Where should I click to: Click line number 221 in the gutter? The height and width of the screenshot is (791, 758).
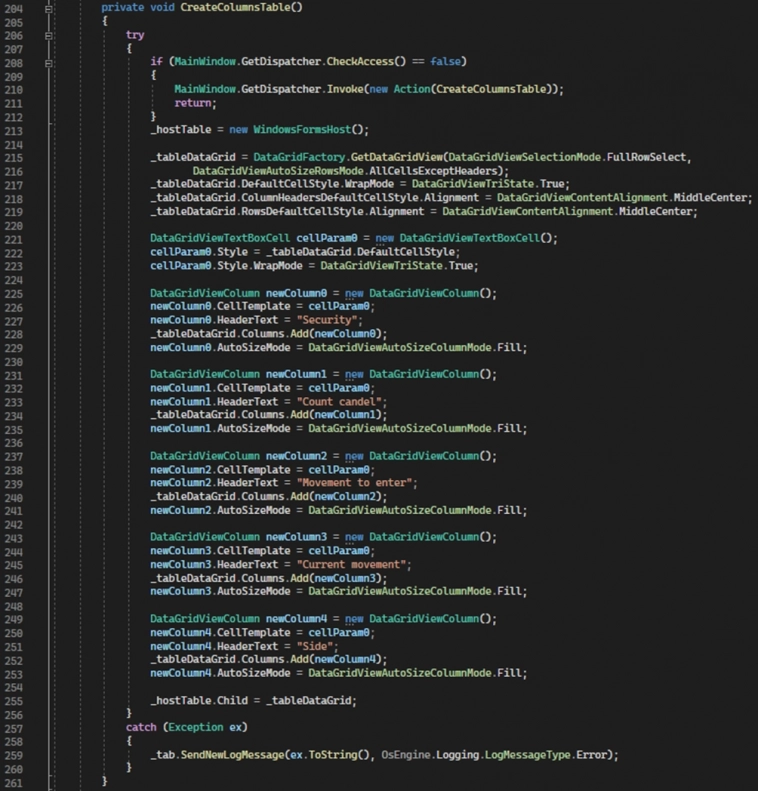pyautogui.click(x=14, y=240)
